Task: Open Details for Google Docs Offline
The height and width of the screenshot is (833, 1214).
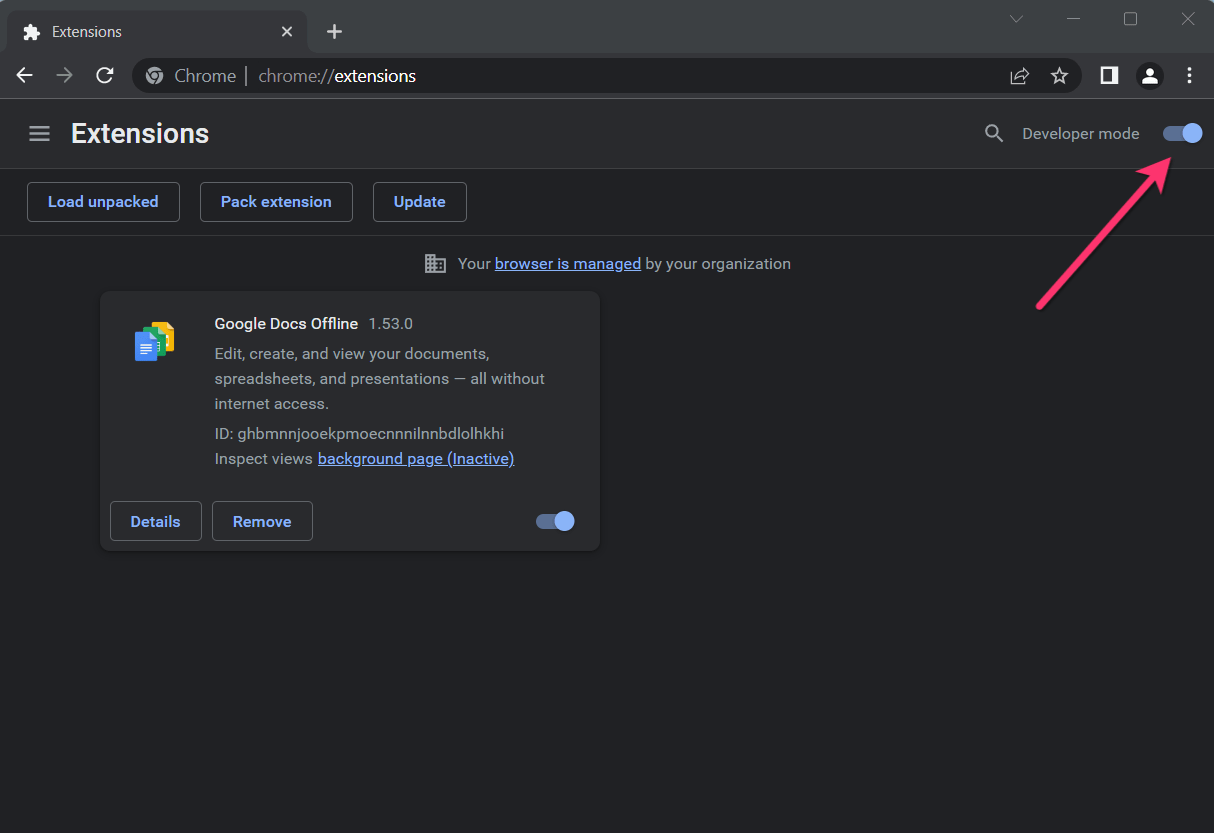Action: [x=155, y=521]
